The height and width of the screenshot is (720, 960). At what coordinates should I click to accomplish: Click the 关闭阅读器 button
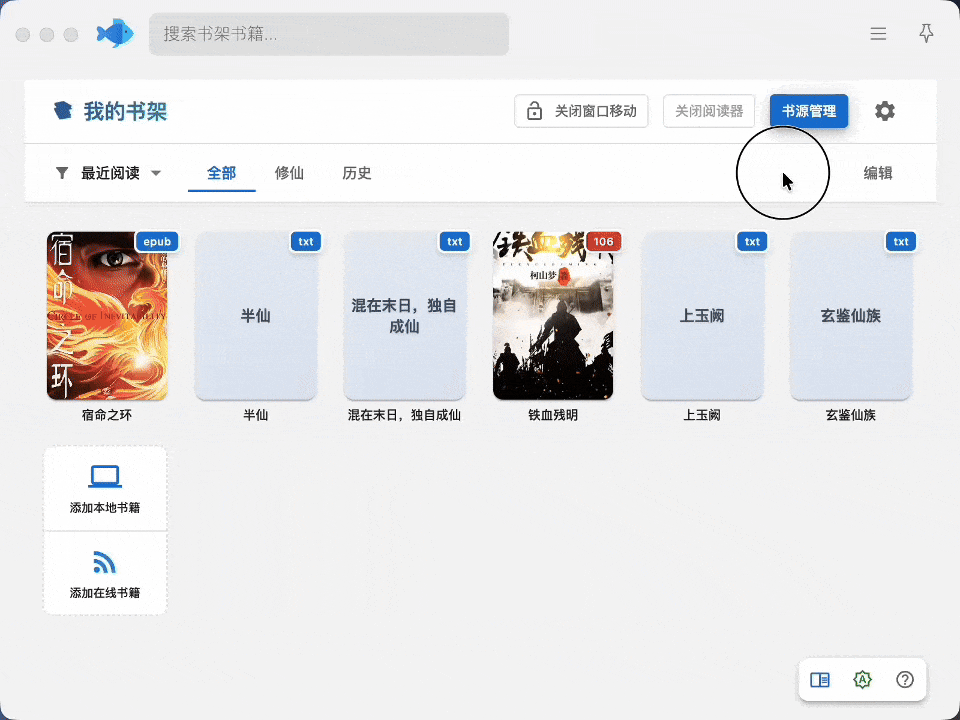point(709,111)
